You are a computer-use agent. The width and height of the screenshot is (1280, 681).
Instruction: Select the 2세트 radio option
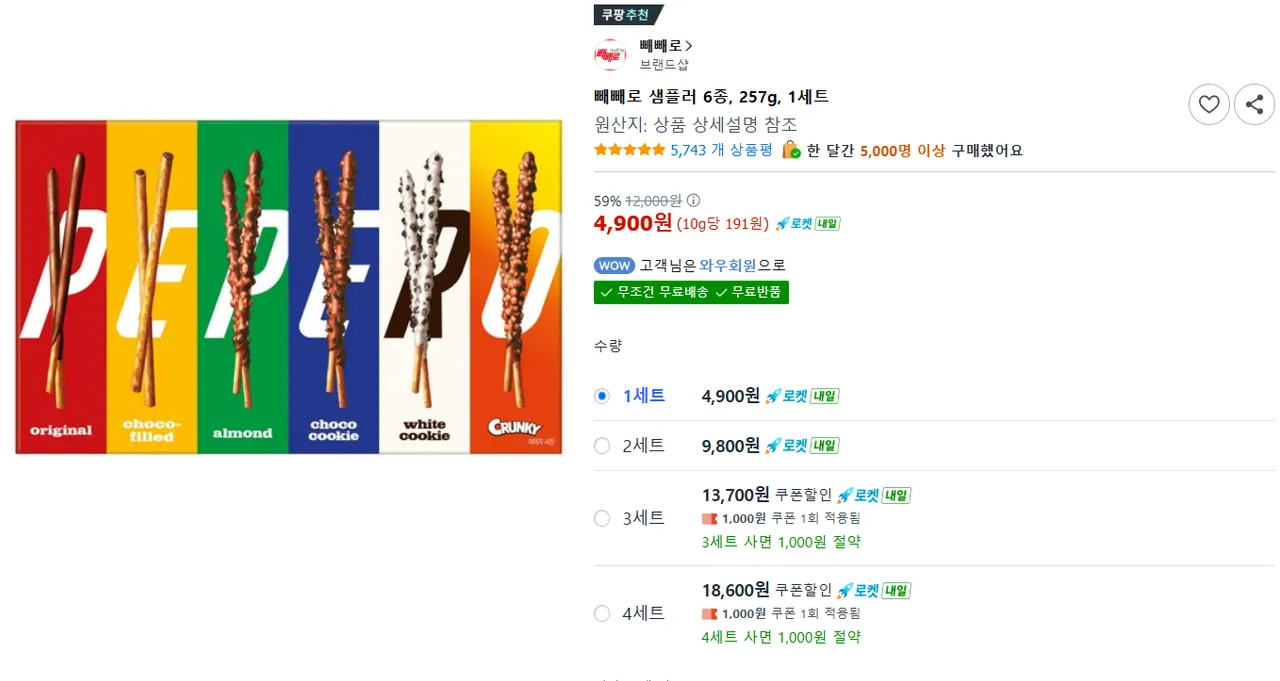(x=602, y=446)
